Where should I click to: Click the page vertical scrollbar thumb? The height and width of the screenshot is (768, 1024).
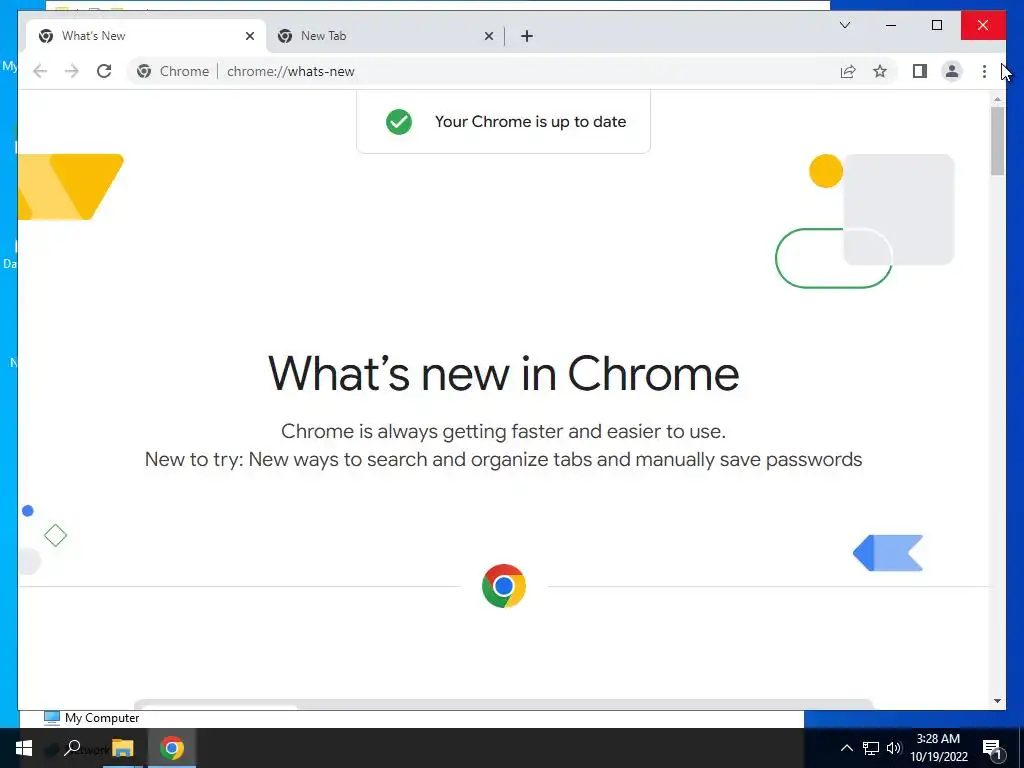point(997,140)
